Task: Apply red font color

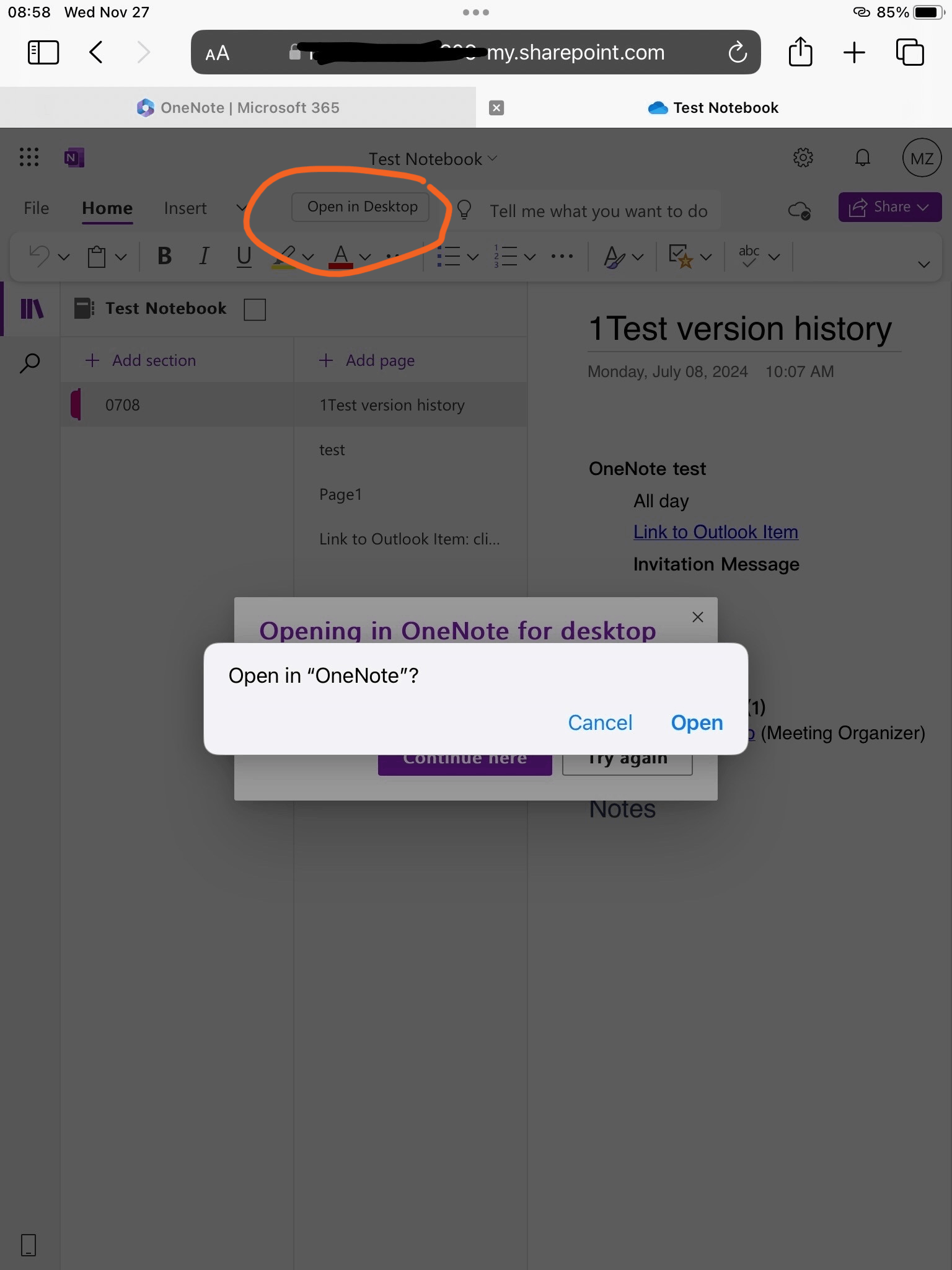Action: (341, 256)
